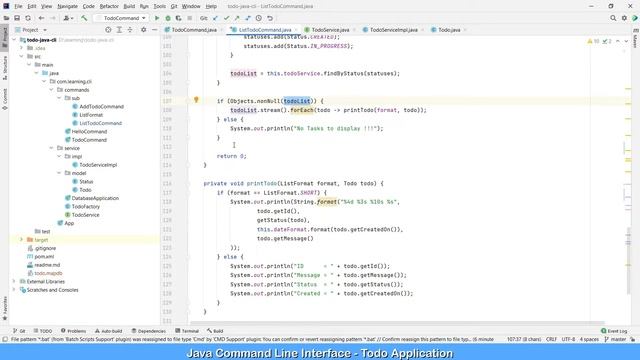Open Git Show History clock icon

[259, 18]
